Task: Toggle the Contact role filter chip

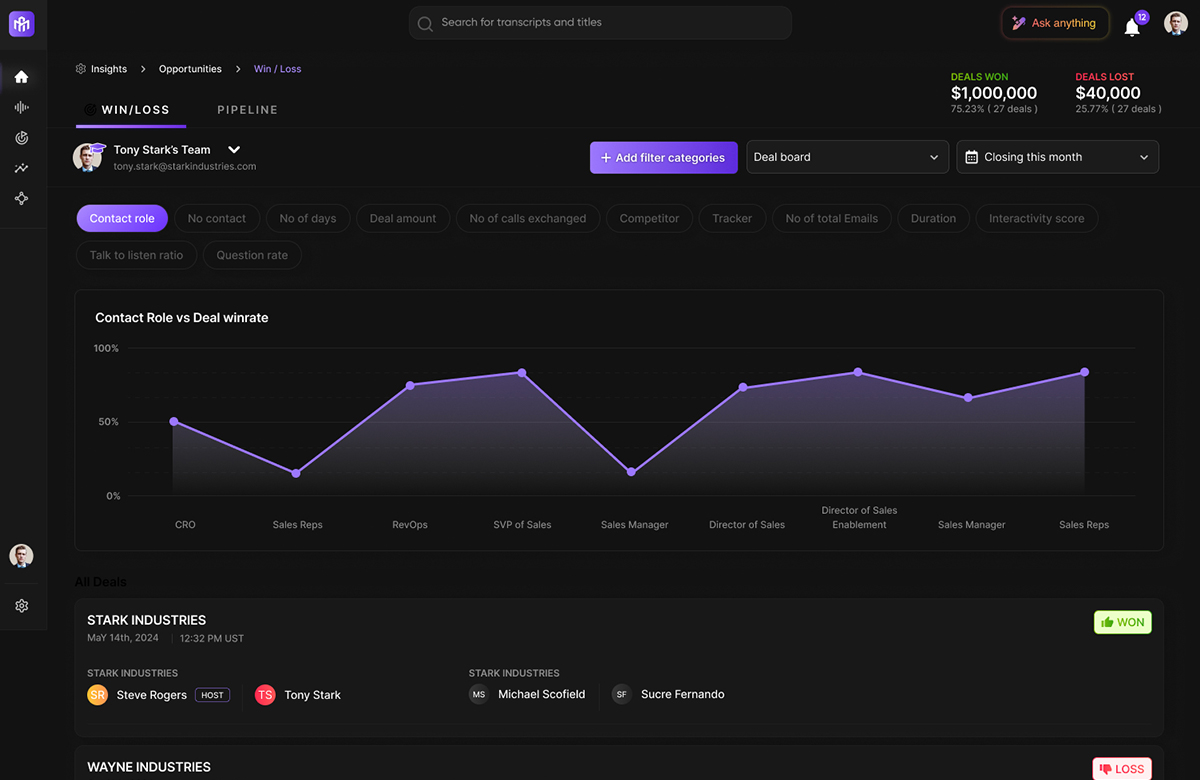Action: point(122,218)
